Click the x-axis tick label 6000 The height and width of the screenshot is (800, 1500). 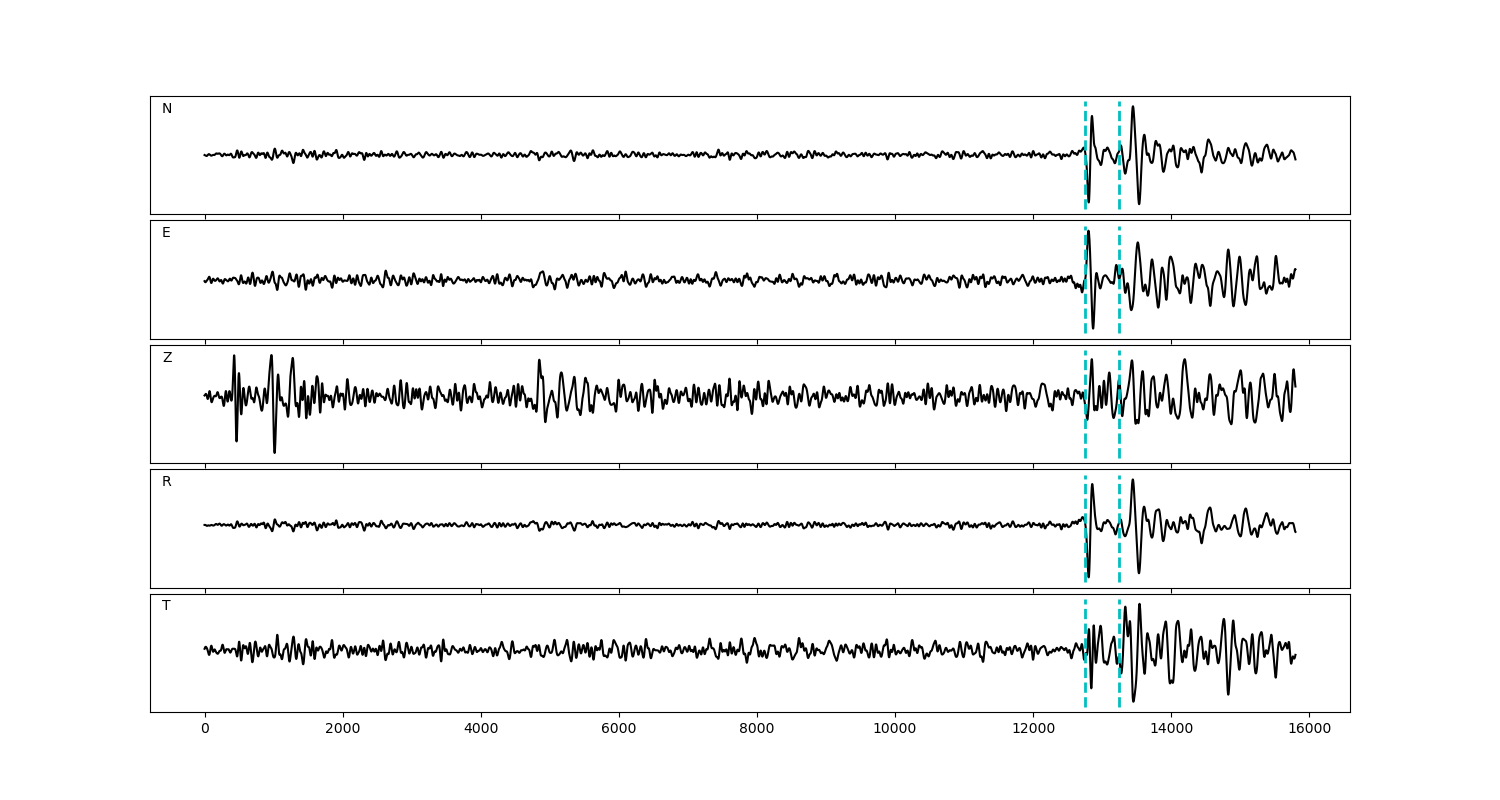pyautogui.click(x=619, y=730)
